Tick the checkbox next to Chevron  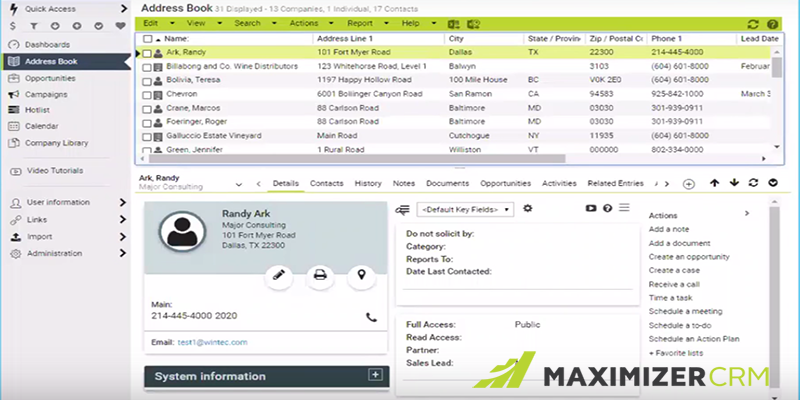pyautogui.click(x=147, y=94)
